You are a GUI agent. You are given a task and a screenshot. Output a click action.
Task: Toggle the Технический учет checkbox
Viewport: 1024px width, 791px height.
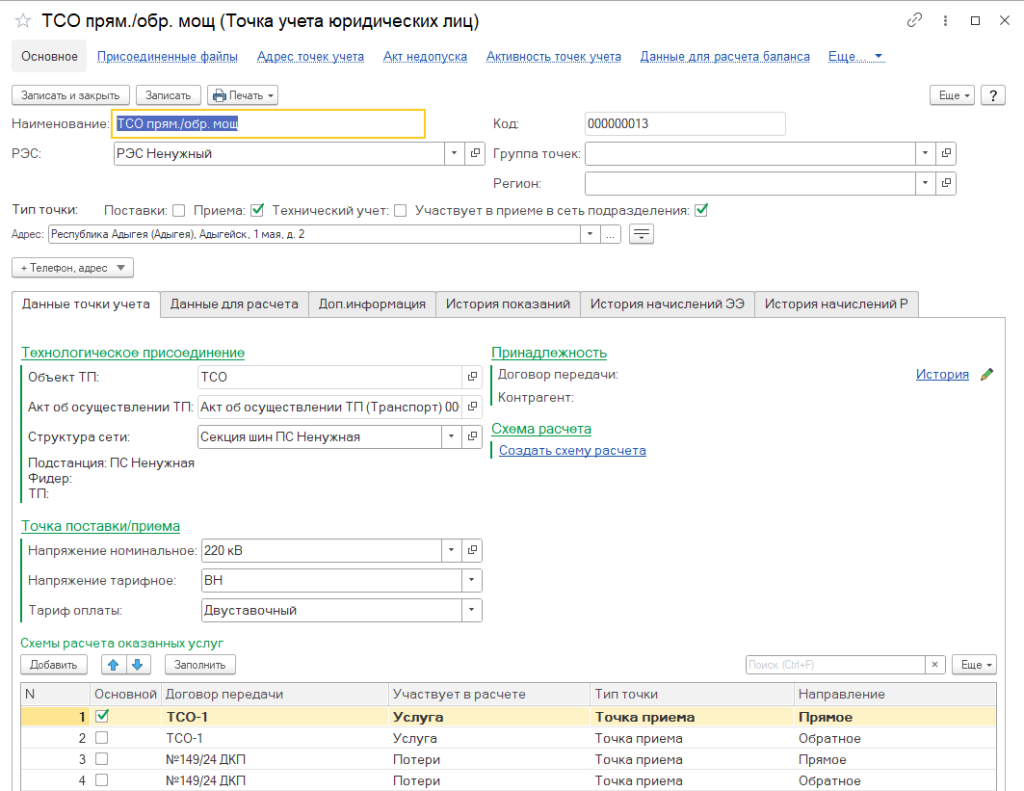point(400,210)
